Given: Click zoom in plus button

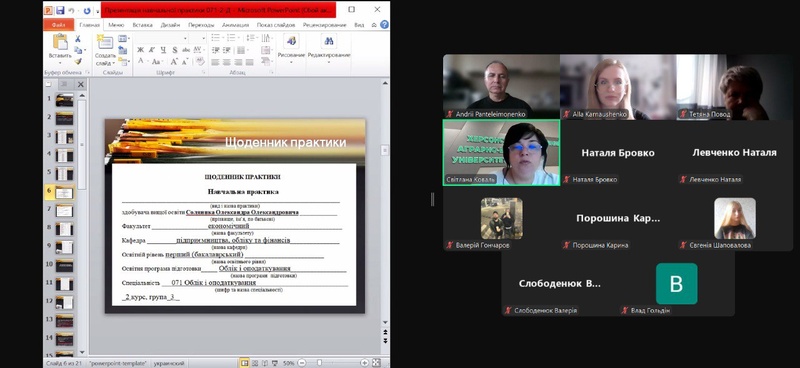Looking at the screenshot, I should click(364, 363).
